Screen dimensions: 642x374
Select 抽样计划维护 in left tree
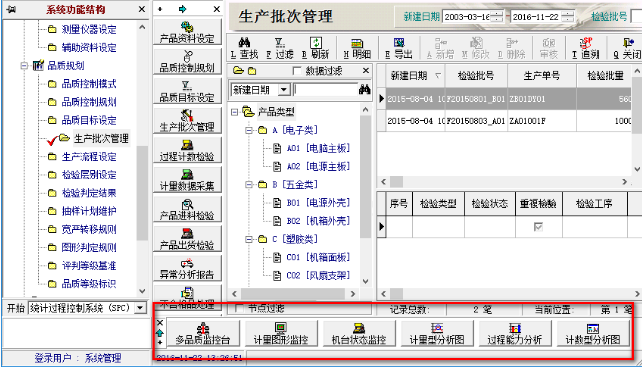pos(89,211)
